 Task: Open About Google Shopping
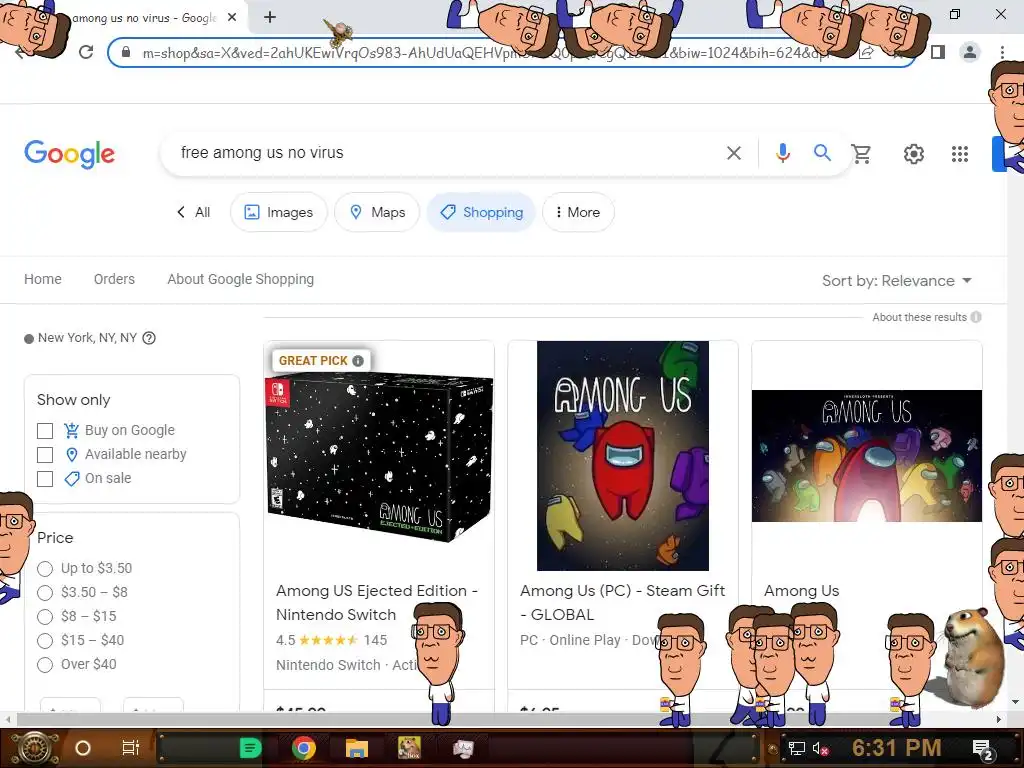point(240,280)
